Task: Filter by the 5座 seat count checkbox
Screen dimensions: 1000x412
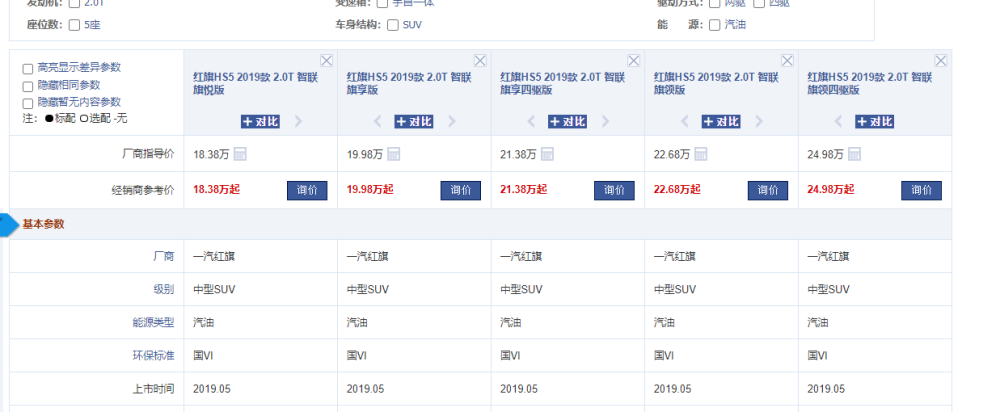Action: coord(74,26)
